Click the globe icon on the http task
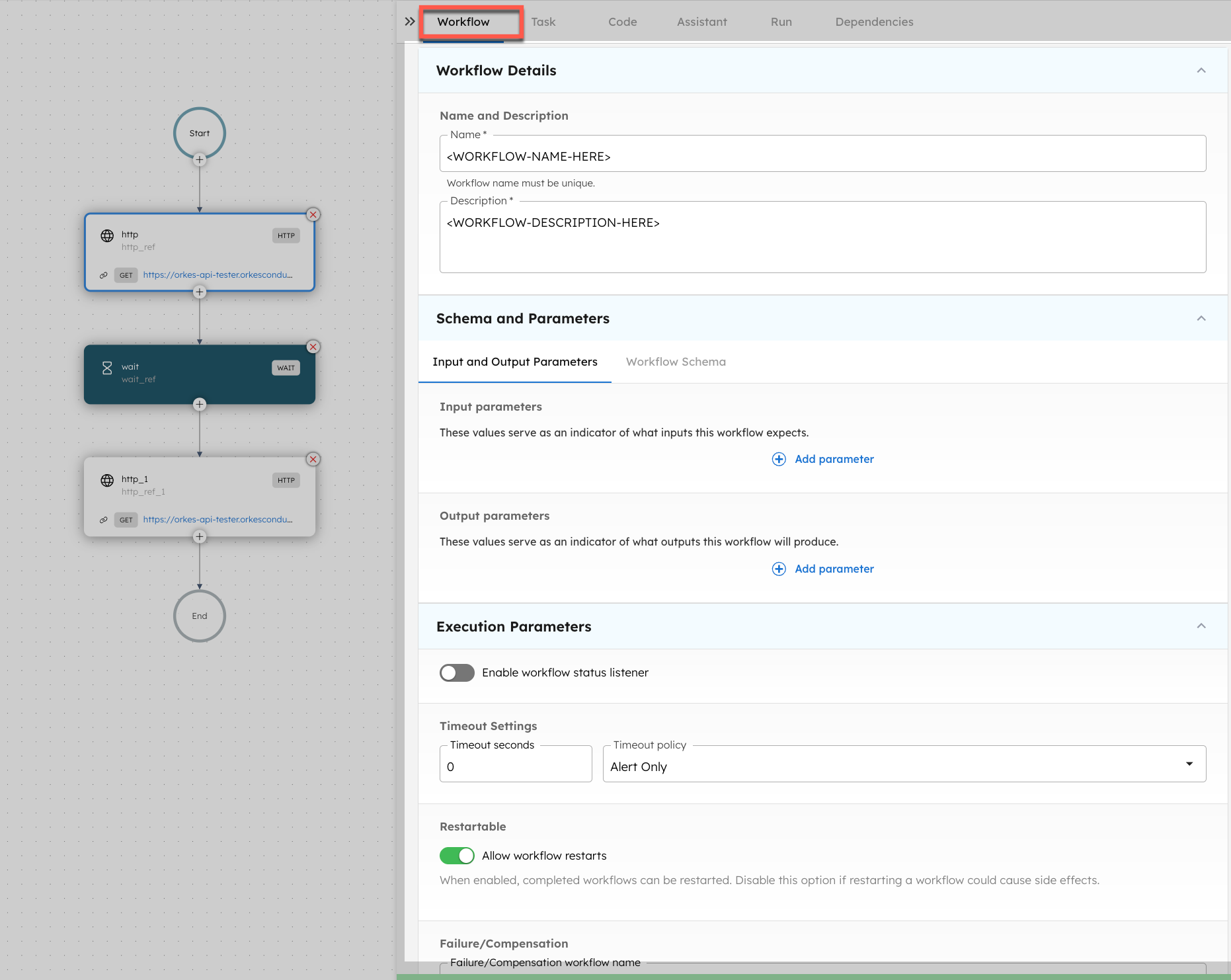 click(x=107, y=235)
